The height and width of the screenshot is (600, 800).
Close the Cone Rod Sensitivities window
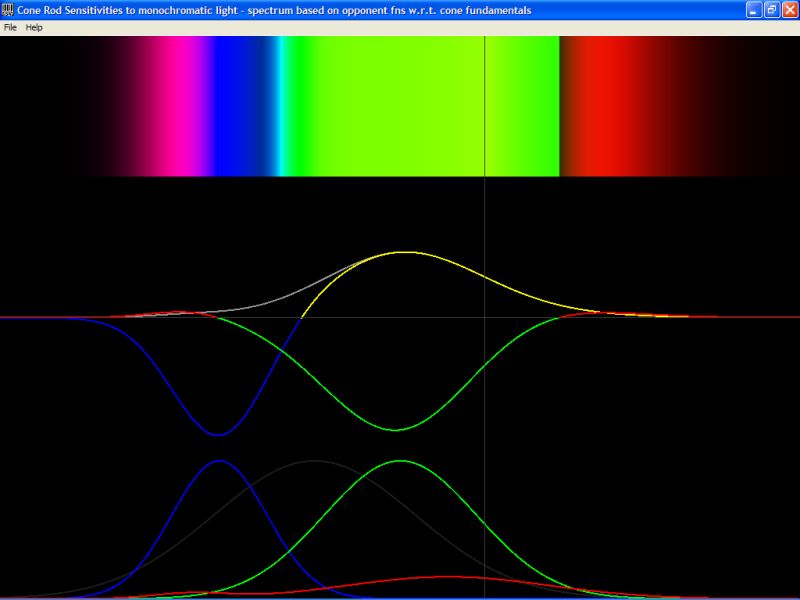pyautogui.click(x=790, y=10)
